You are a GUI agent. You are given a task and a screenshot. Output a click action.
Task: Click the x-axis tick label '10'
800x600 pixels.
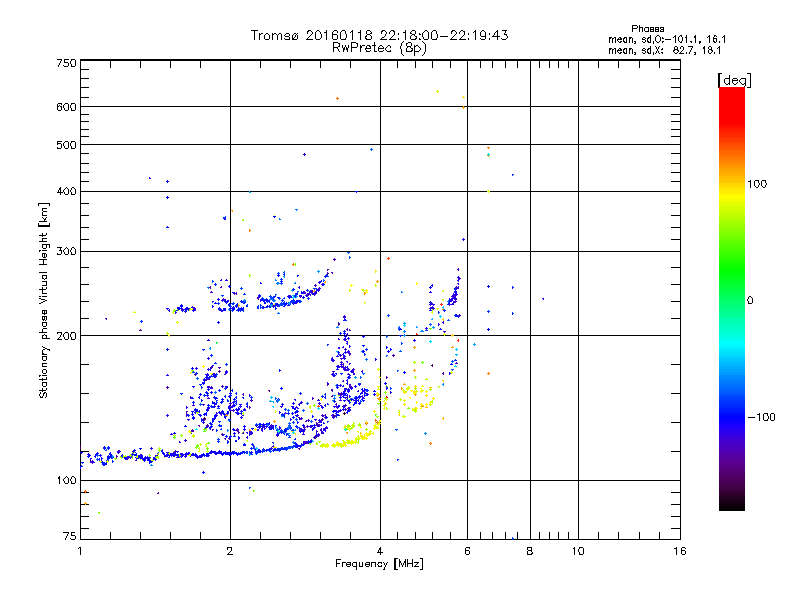578,551
